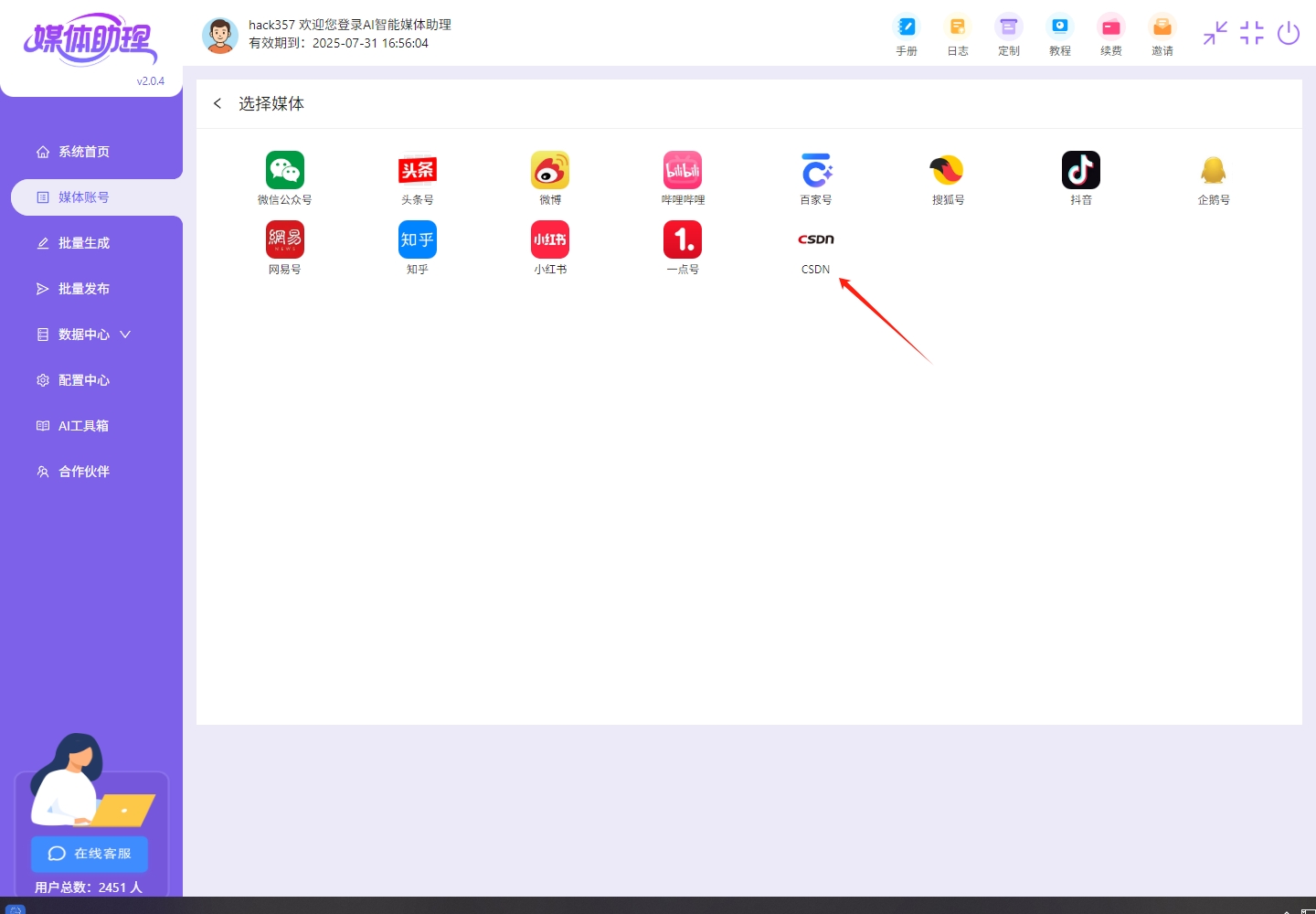Choose the 企鹅号 penguin icon
Screen dimensions: 1316x914
tap(1214, 170)
